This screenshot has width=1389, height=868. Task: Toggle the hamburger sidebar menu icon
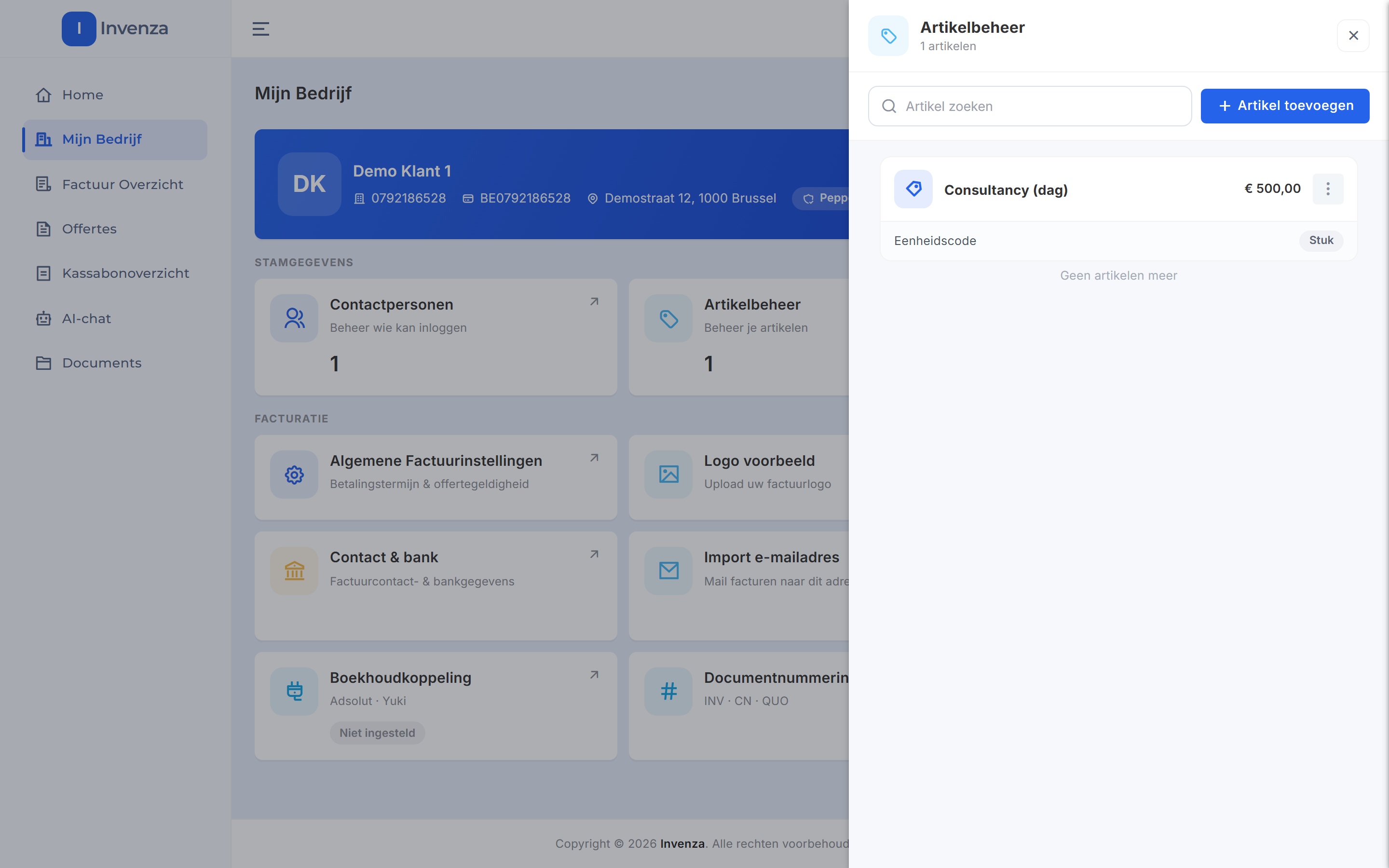(260, 29)
